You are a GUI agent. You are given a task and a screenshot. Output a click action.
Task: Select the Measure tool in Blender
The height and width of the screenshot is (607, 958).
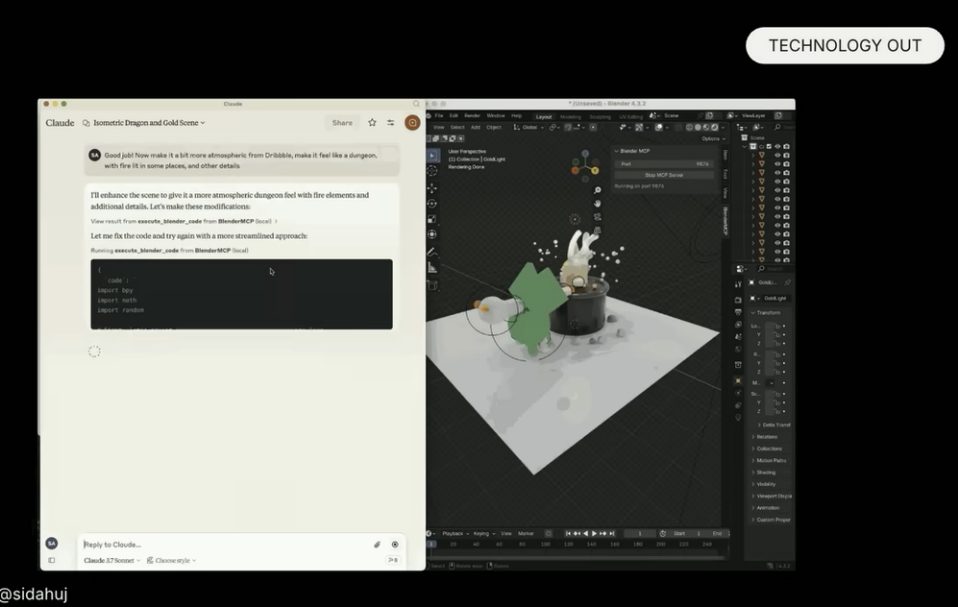pyautogui.click(x=432, y=267)
